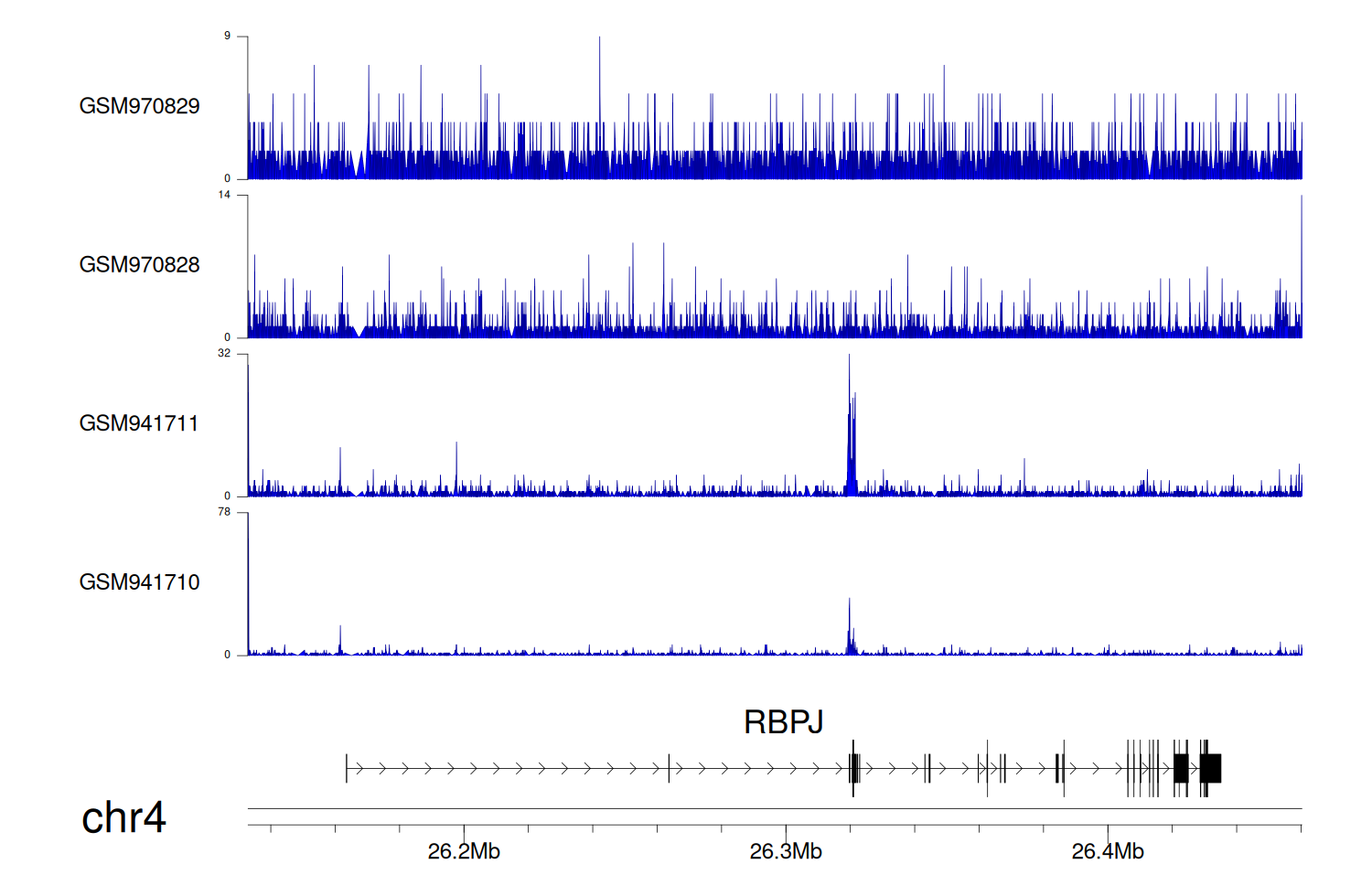
Task: Click the left-edge spike in GSM941710 track
Action: (x=249, y=585)
